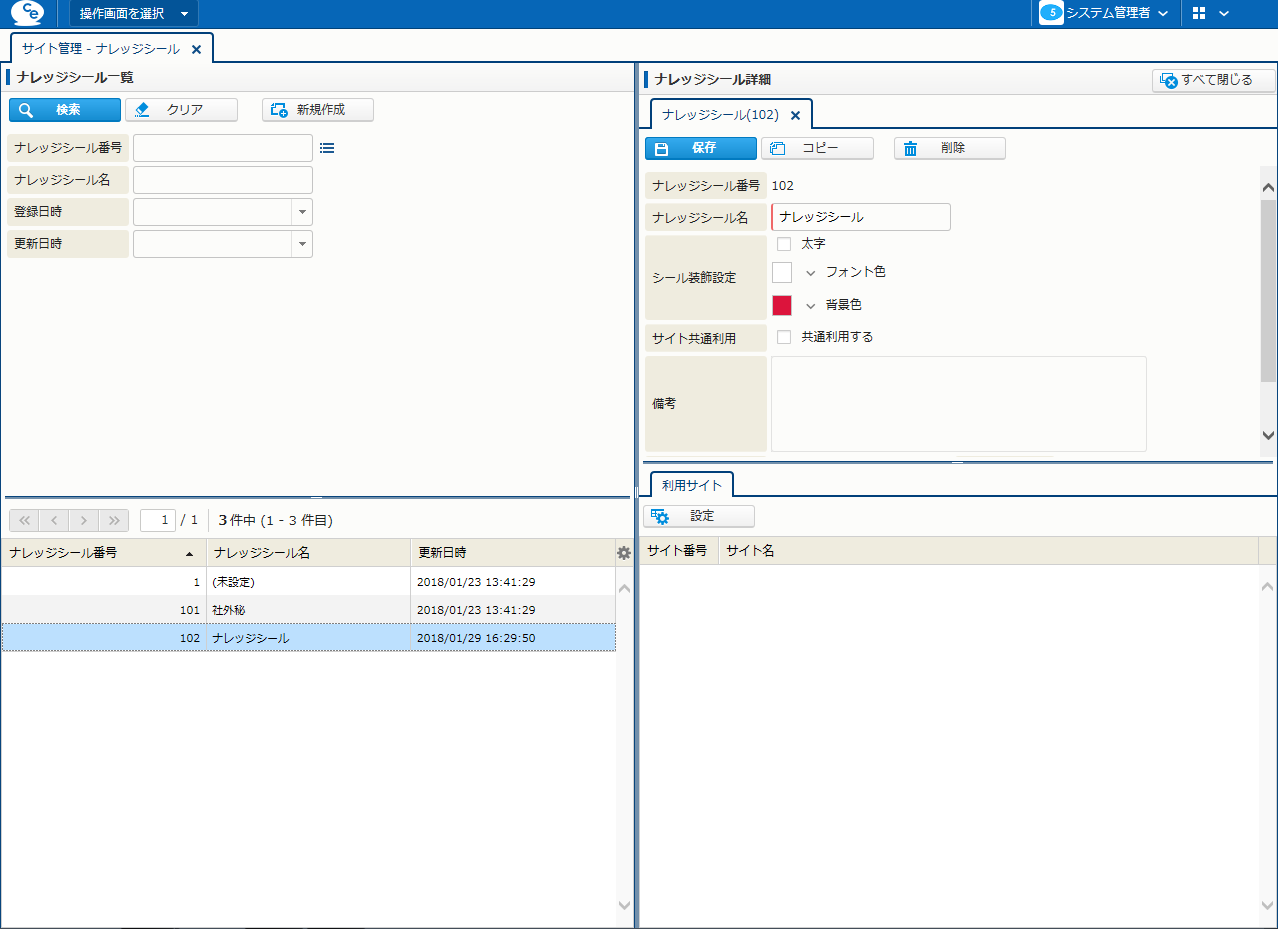Jump to last page in list pager
Screen dimensions: 1278x929
(114, 520)
